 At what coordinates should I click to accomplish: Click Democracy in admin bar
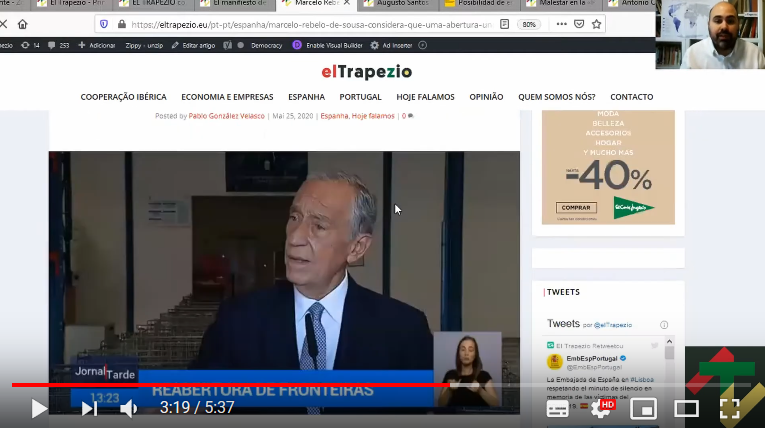[x=266, y=45]
